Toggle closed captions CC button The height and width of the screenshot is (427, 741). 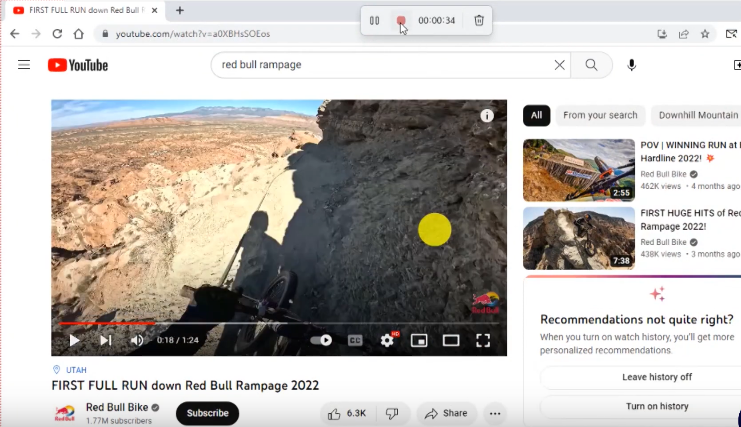[x=354, y=340]
